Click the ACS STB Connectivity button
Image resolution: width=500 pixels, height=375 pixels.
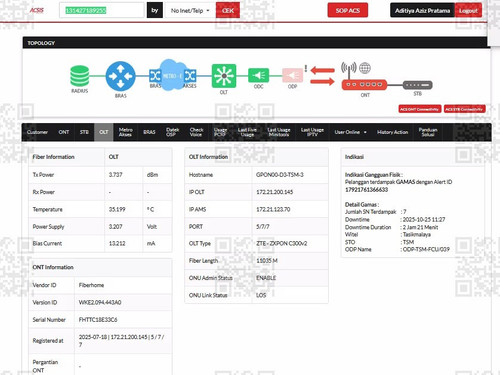464,109
